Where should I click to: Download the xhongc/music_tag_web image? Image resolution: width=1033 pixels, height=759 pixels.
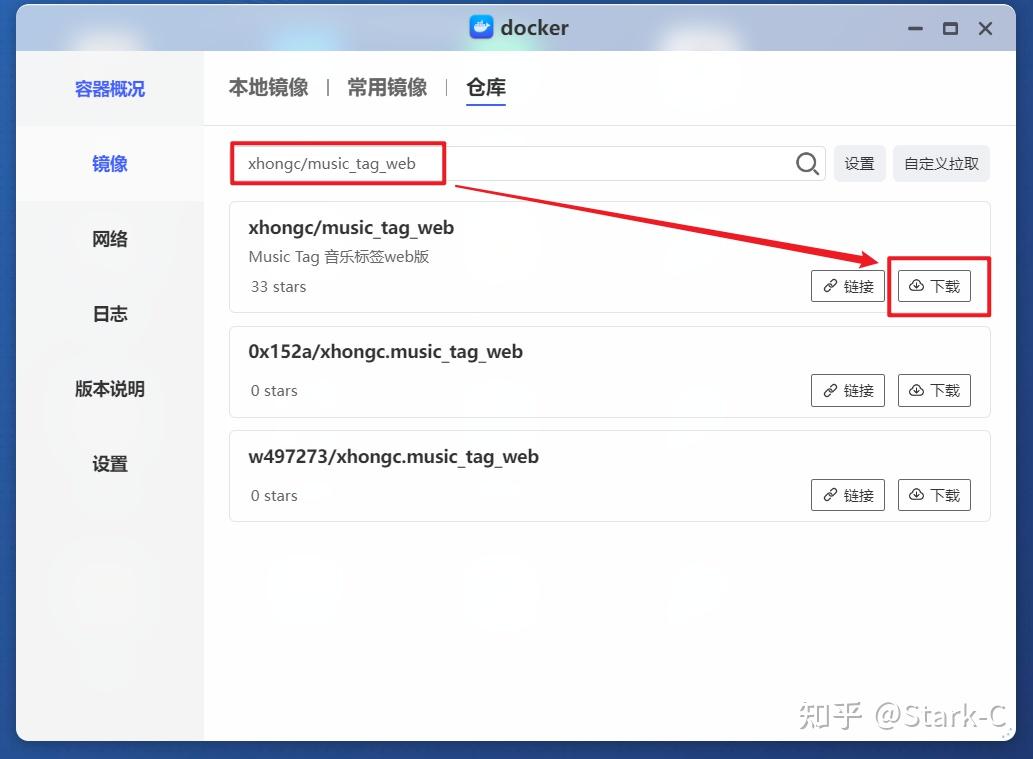pyautogui.click(x=934, y=285)
